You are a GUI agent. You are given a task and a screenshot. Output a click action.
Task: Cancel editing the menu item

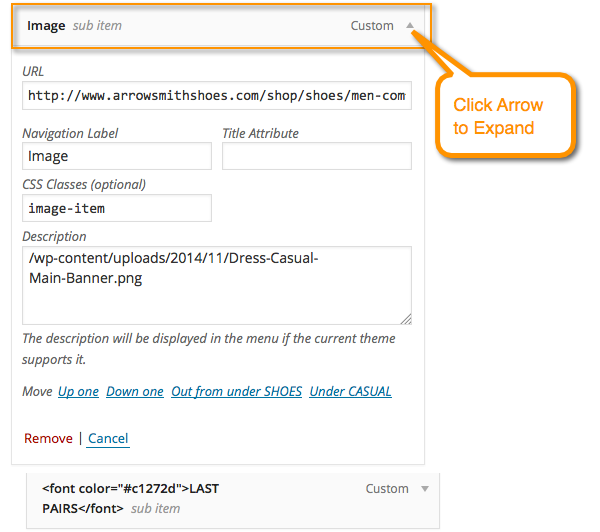(108, 438)
